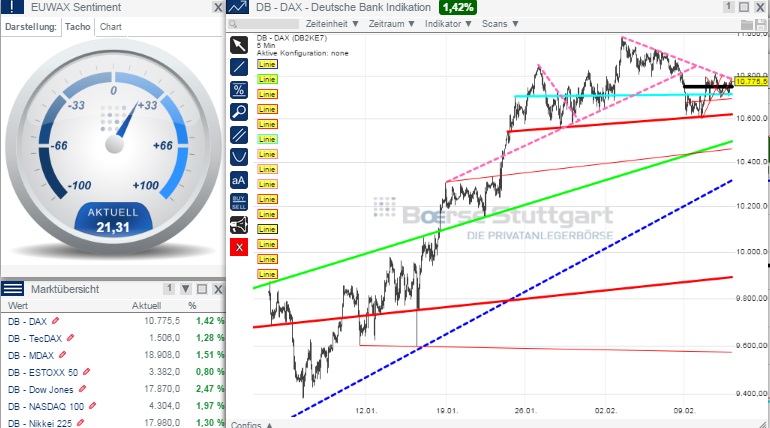
Task: Click the cyan-bordered Linie label
Action: [x=267, y=139]
